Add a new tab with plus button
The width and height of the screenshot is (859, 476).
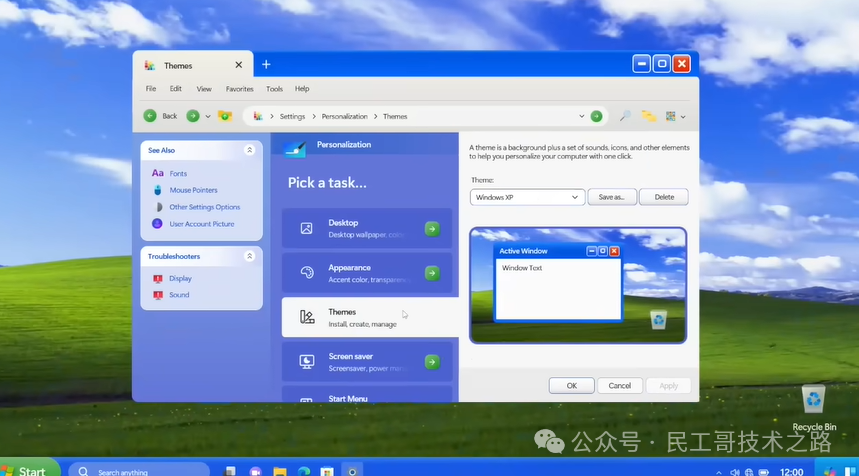[x=266, y=65]
